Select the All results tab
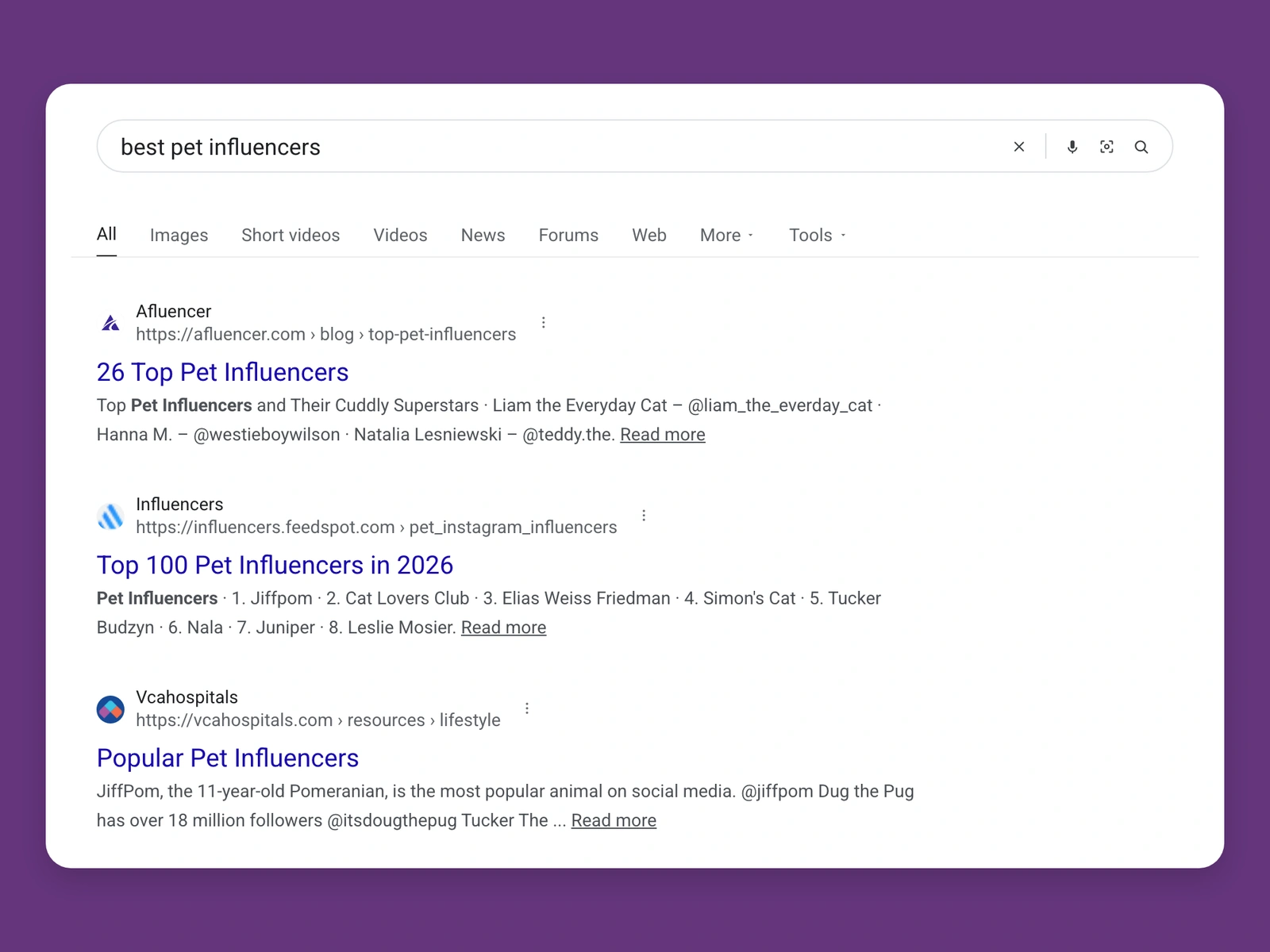The height and width of the screenshot is (952, 1270). tap(106, 234)
